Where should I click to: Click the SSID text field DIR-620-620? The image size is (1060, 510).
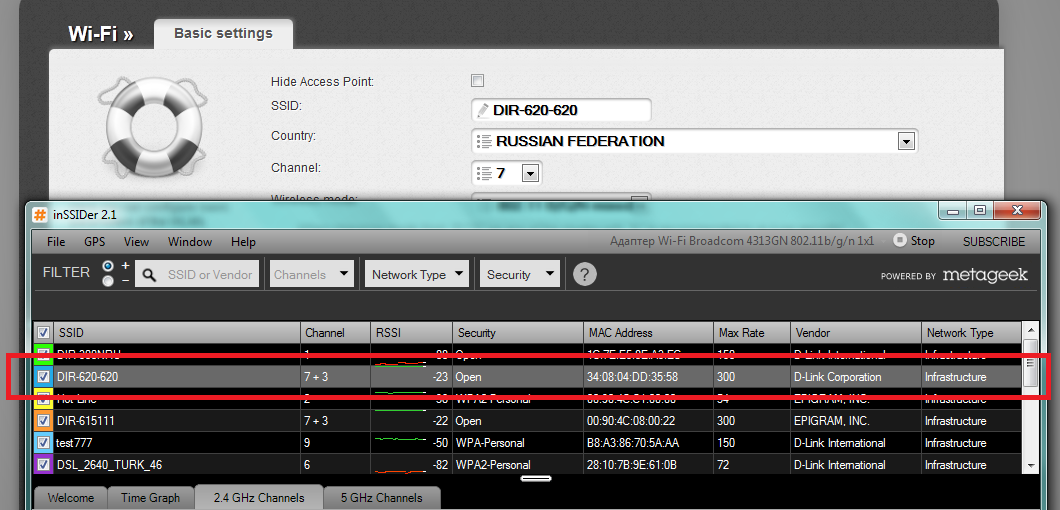coord(561,110)
